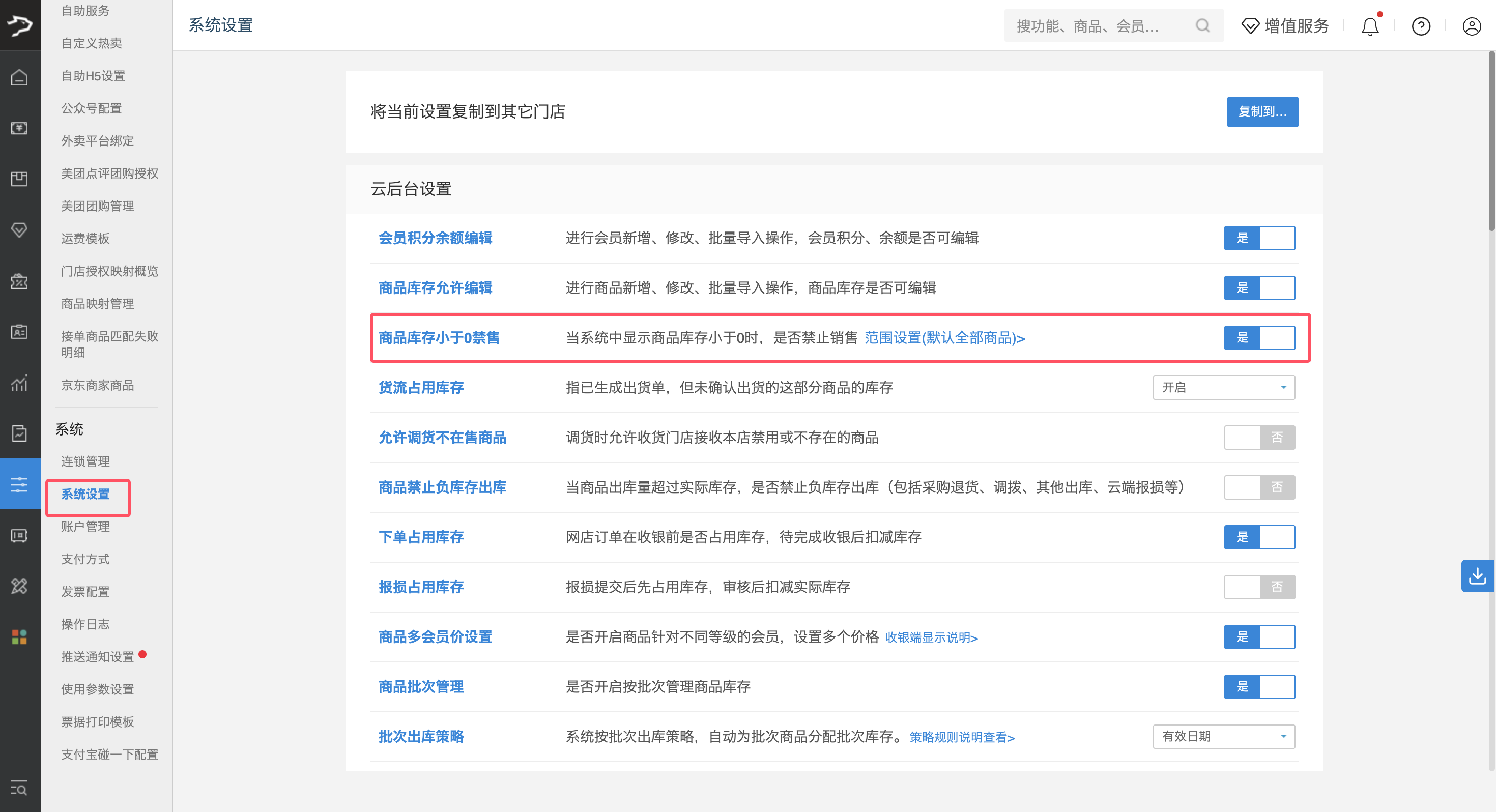Open 运费模板 menu item
Image resolution: width=1496 pixels, height=812 pixels.
pyautogui.click(x=85, y=238)
